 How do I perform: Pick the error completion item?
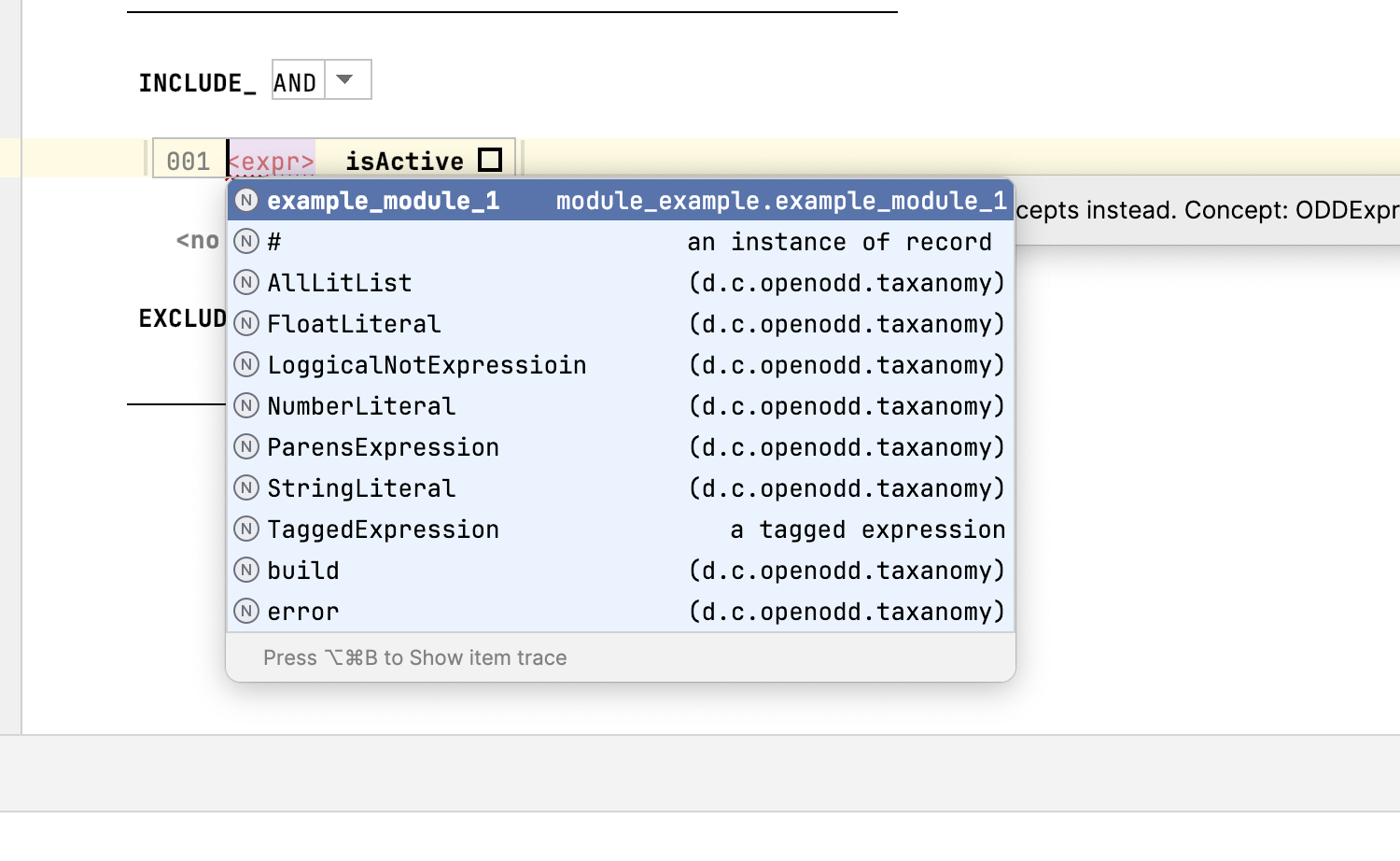coord(303,612)
